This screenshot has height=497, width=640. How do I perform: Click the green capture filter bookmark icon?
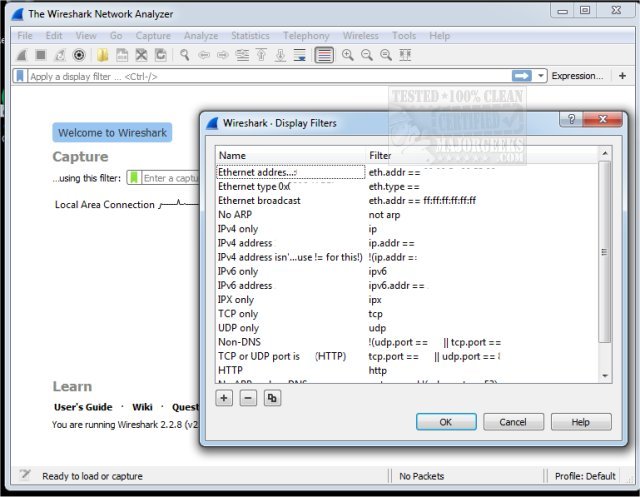point(133,178)
